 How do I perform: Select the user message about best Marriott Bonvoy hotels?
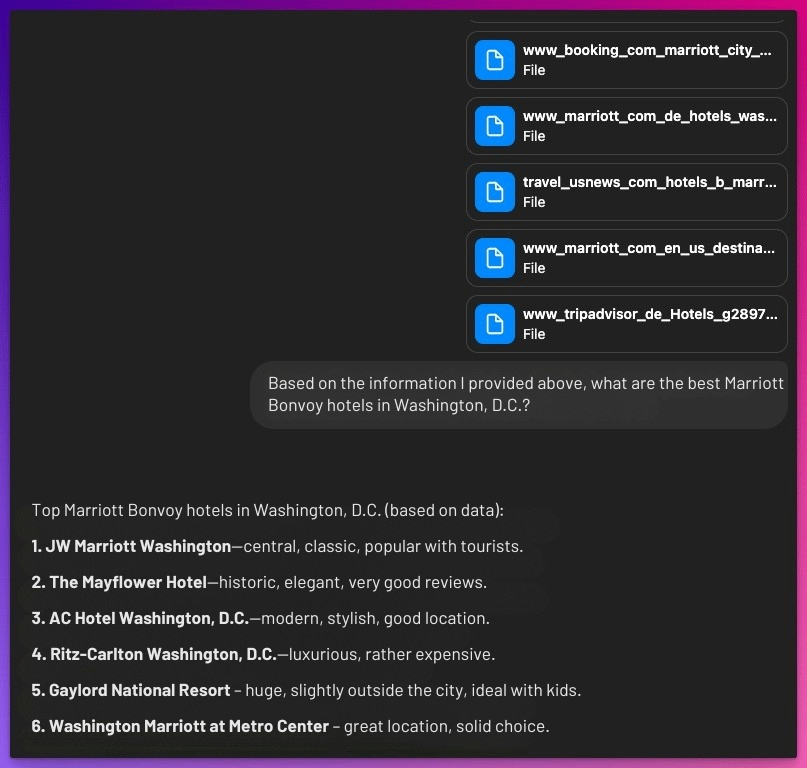(x=519, y=394)
